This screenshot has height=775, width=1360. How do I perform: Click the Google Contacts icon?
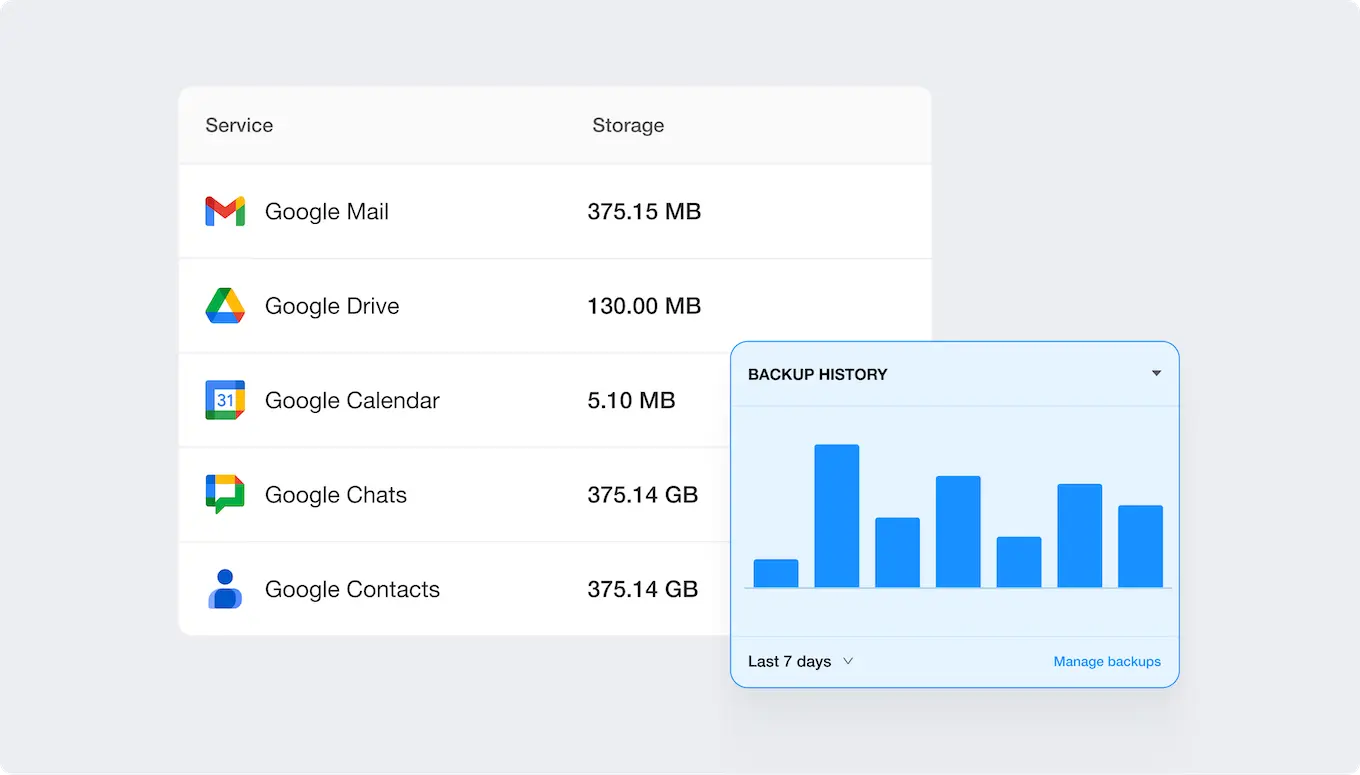(x=224, y=589)
